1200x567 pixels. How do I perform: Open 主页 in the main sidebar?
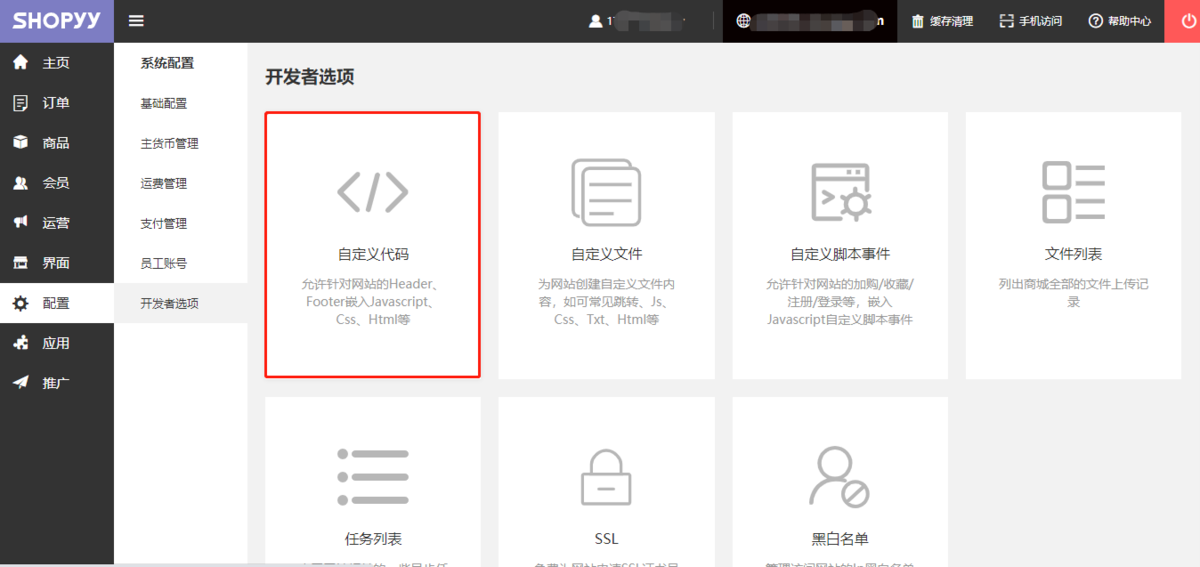coord(56,63)
